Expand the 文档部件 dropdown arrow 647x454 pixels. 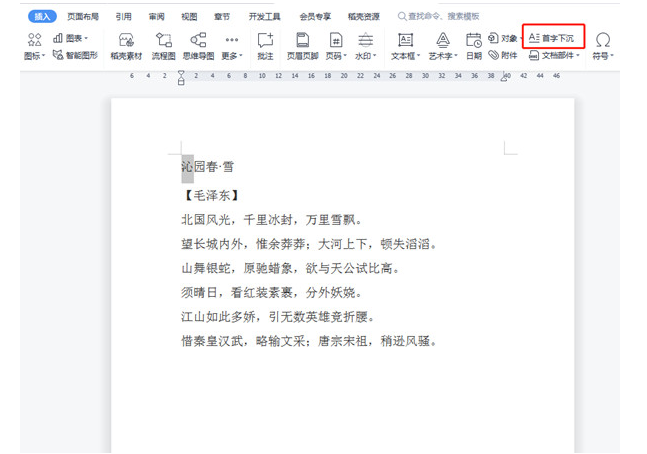point(578,55)
